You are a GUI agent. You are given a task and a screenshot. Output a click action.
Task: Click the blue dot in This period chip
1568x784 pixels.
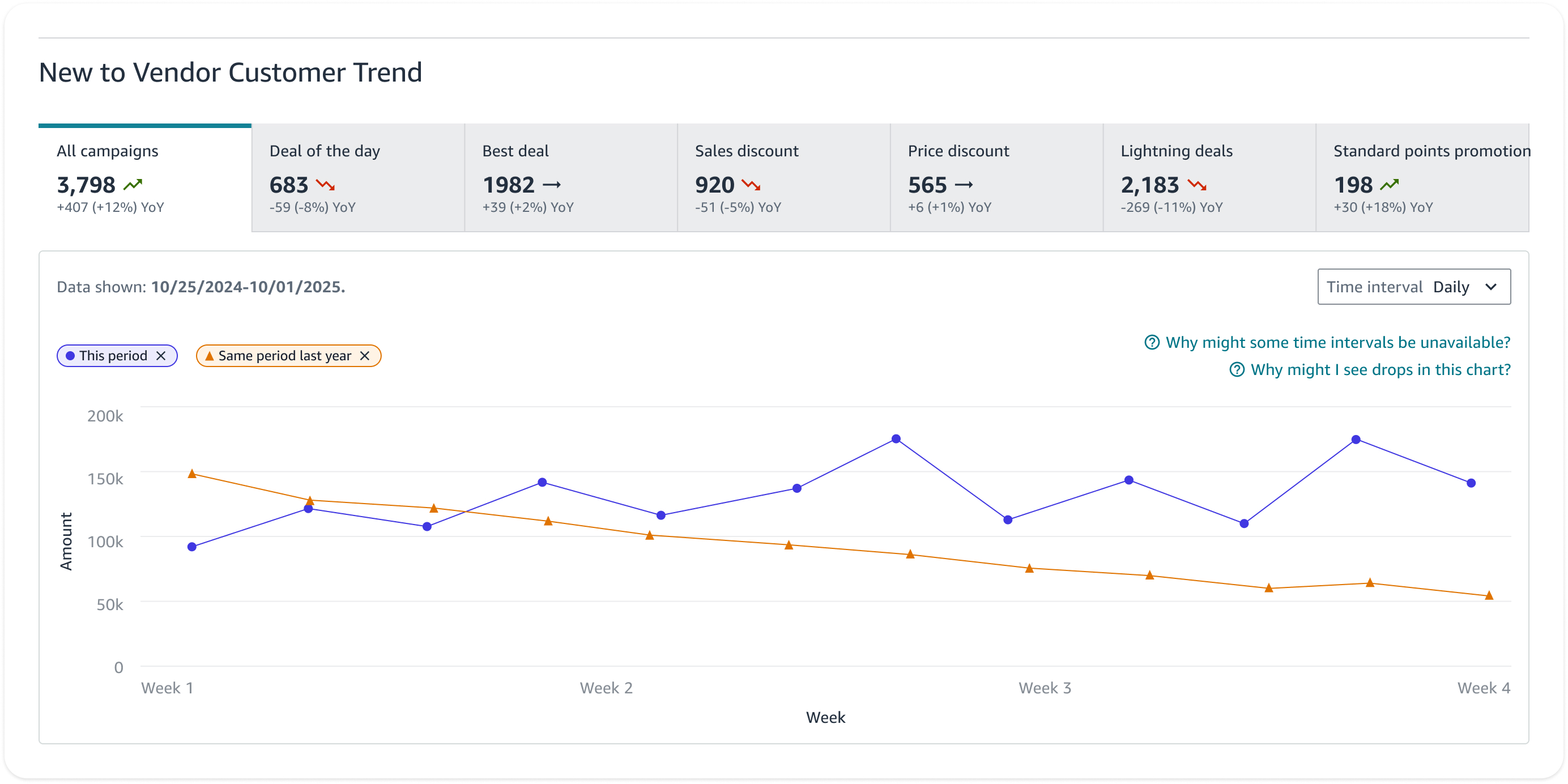70,356
